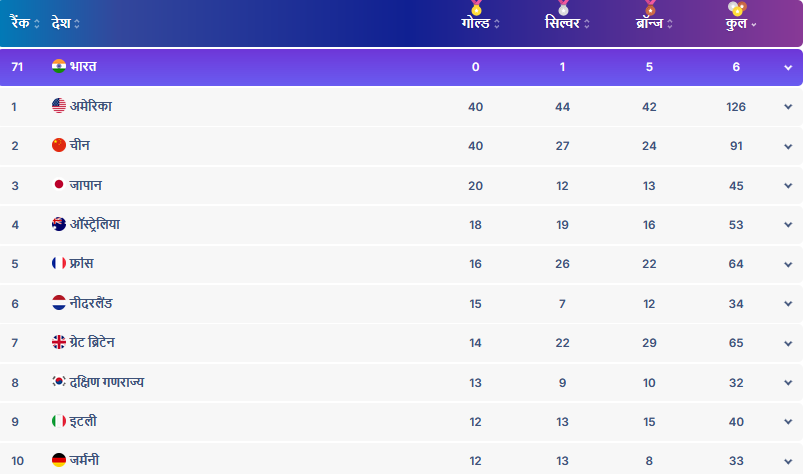
Task: Click the Germany flag icon
Action: tap(59, 460)
